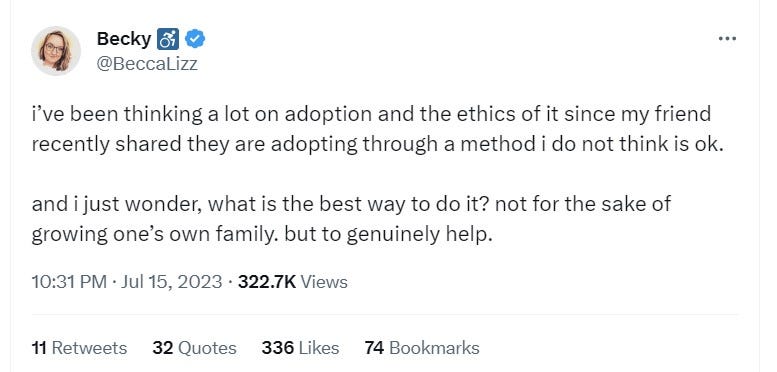Click the Likes label text
The width and height of the screenshot is (777, 372).
(x=319, y=348)
